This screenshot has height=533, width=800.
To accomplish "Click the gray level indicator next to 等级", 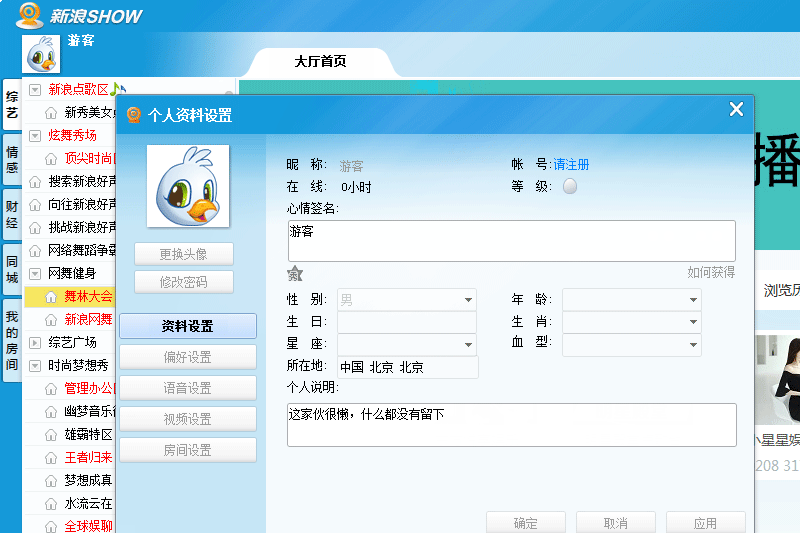I will coord(570,186).
